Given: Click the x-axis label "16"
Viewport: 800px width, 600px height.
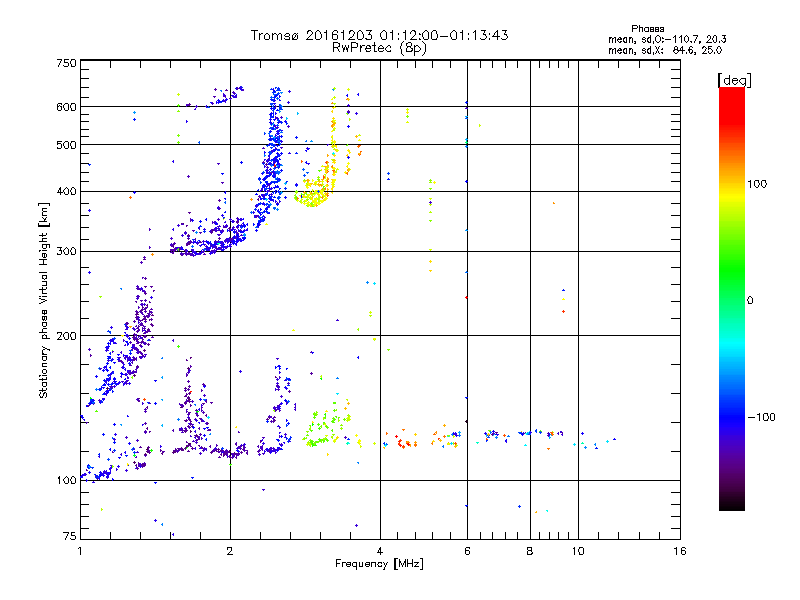Looking at the screenshot, I should coord(680,551).
